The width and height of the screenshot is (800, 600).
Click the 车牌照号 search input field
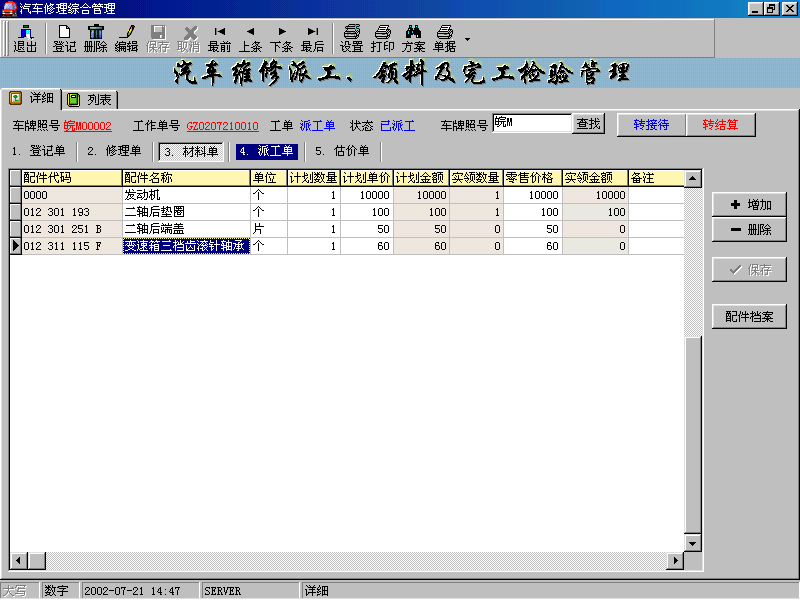coord(532,123)
